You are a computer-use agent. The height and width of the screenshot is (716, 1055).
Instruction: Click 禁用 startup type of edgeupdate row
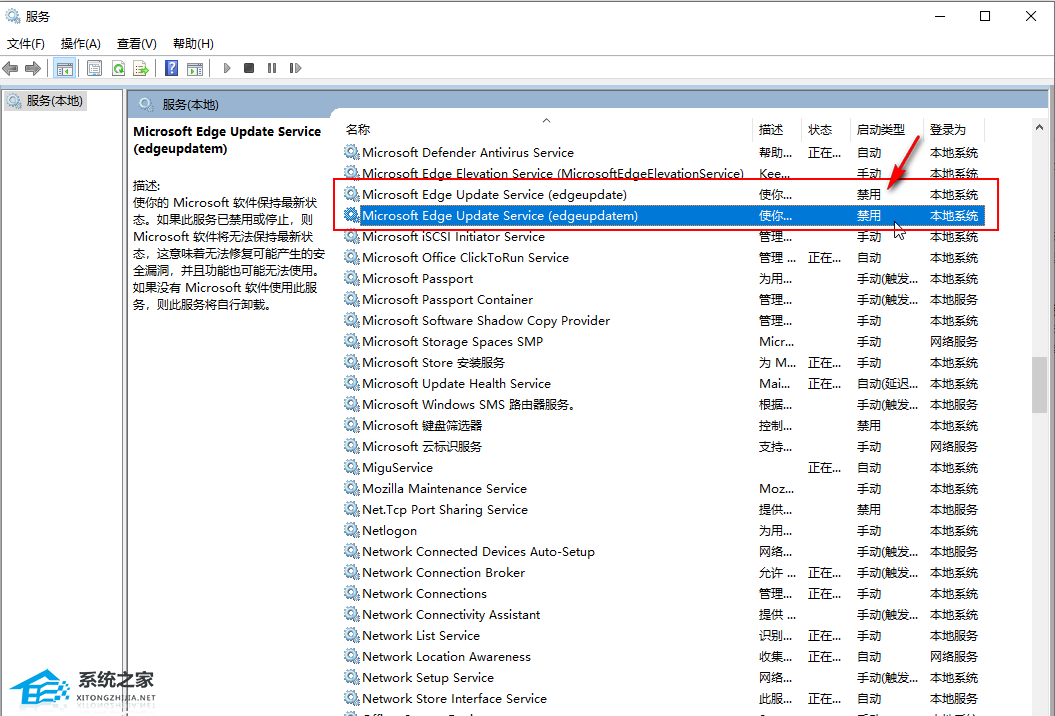tap(869, 194)
